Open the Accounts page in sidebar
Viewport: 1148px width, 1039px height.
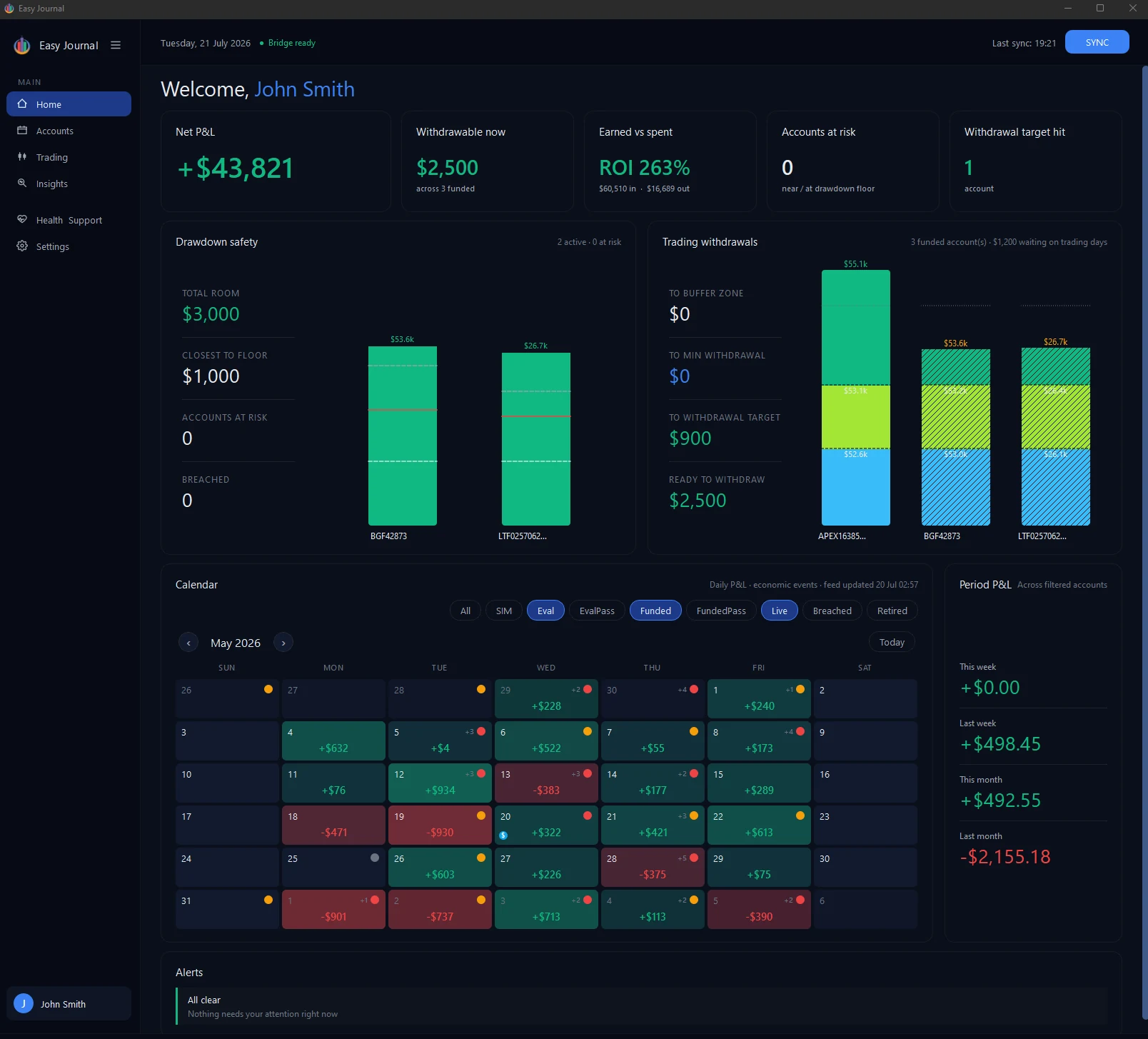(x=69, y=131)
